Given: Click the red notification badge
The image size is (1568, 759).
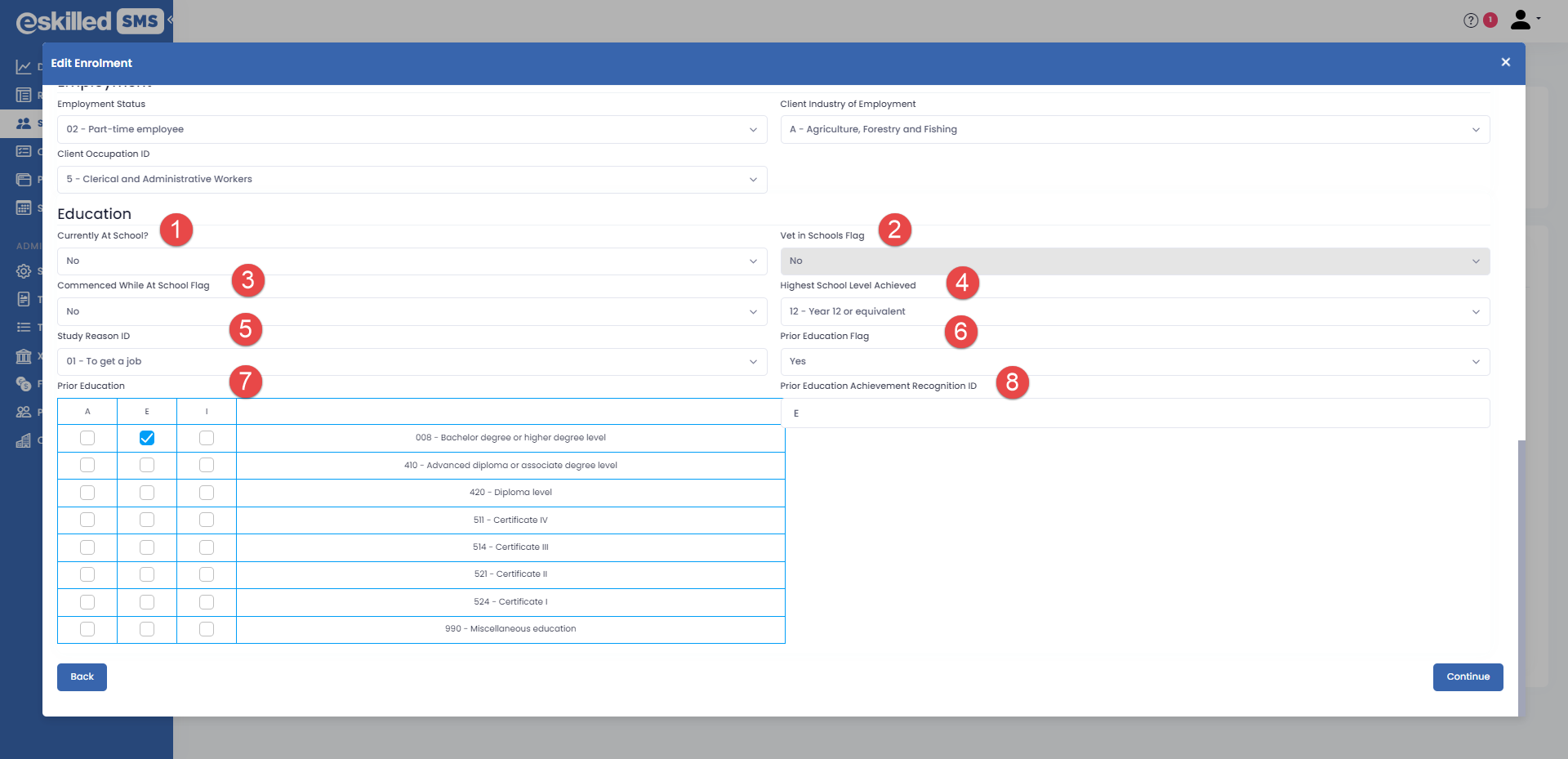Looking at the screenshot, I should pos(1490,20).
